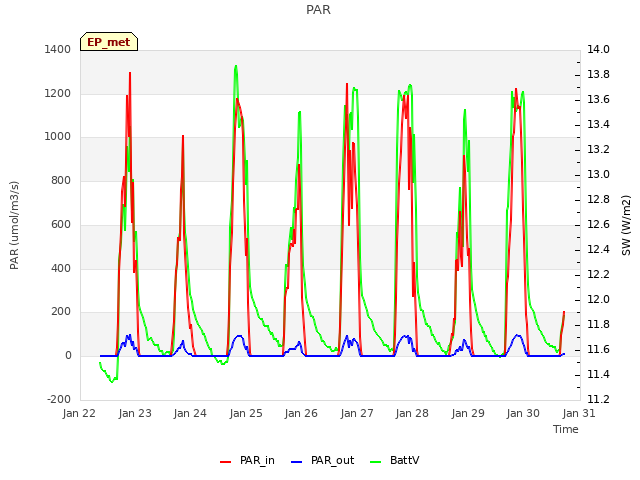Click the EP_met annotation label
The image size is (640, 480).
pos(109,42)
